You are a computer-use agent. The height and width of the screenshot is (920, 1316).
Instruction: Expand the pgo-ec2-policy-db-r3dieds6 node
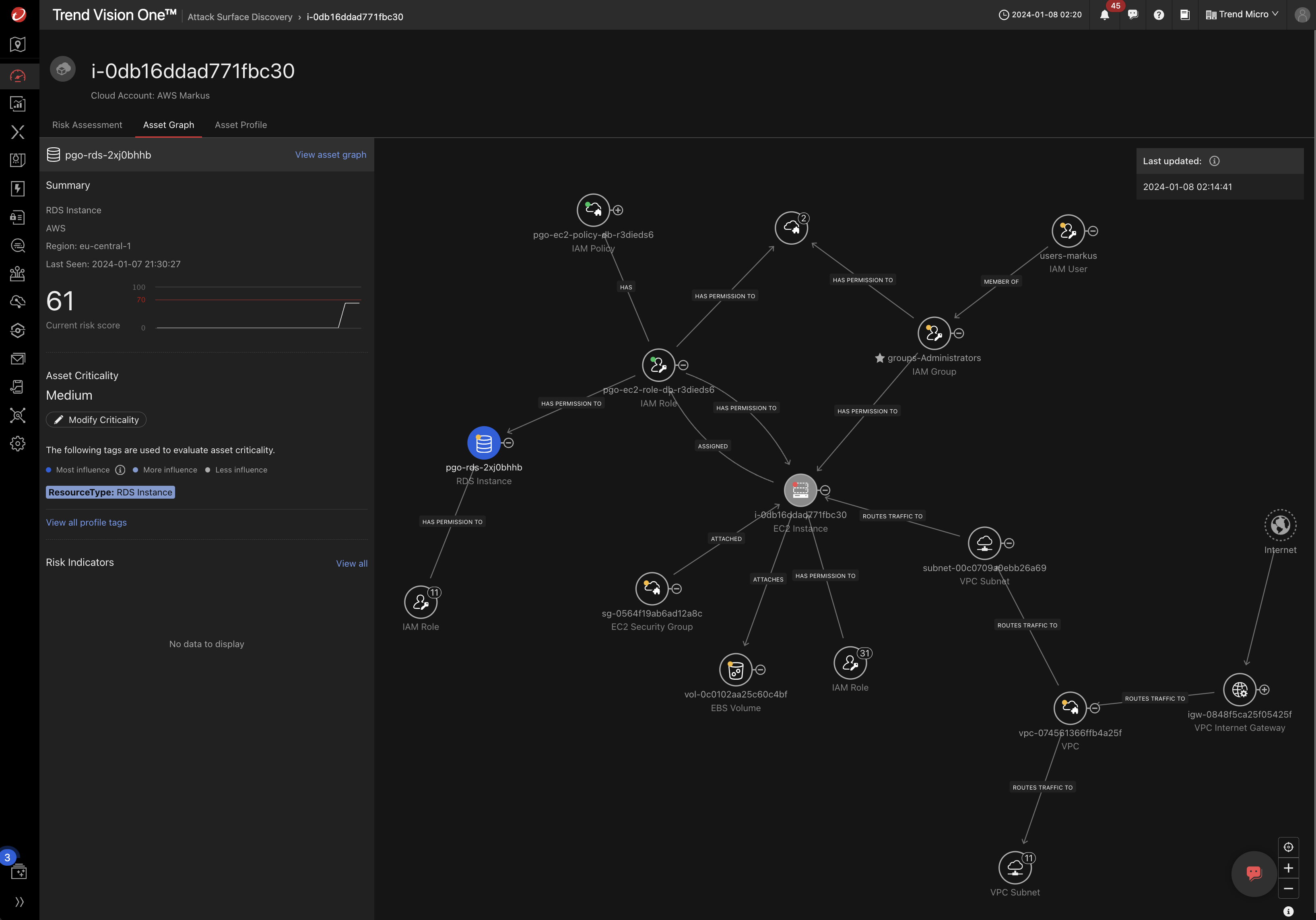pos(618,210)
